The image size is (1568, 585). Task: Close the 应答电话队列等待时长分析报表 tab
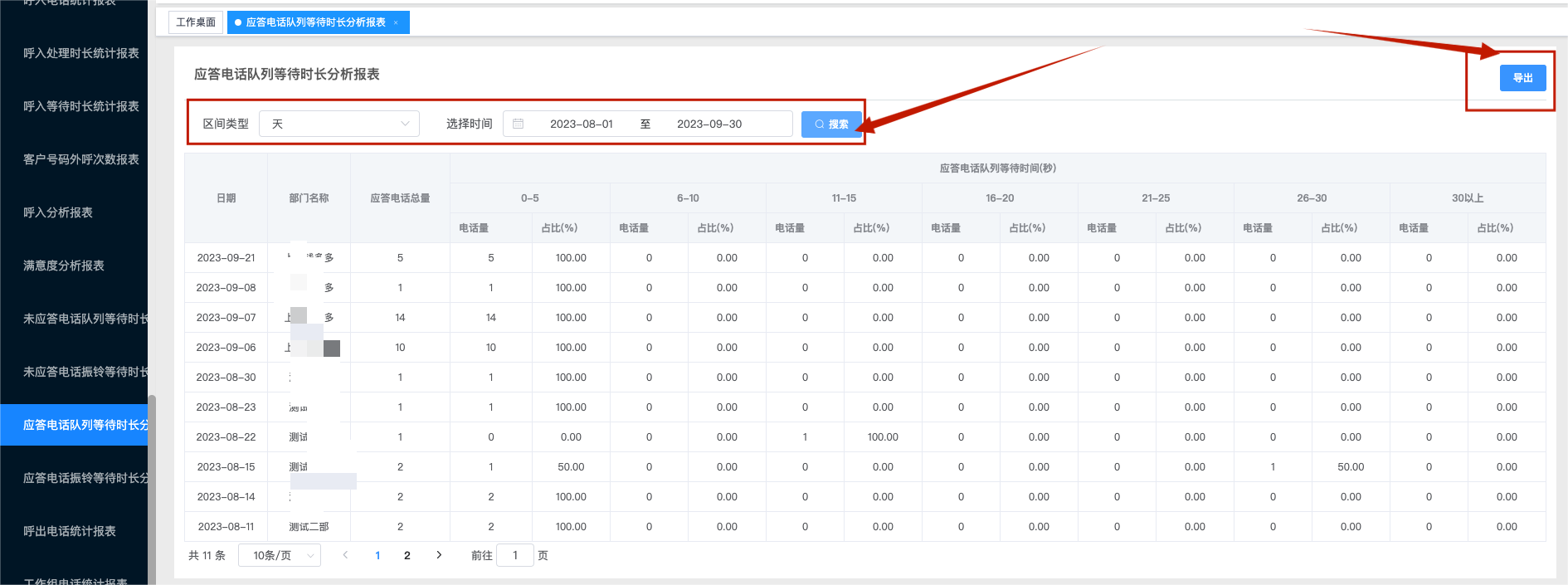click(x=396, y=22)
